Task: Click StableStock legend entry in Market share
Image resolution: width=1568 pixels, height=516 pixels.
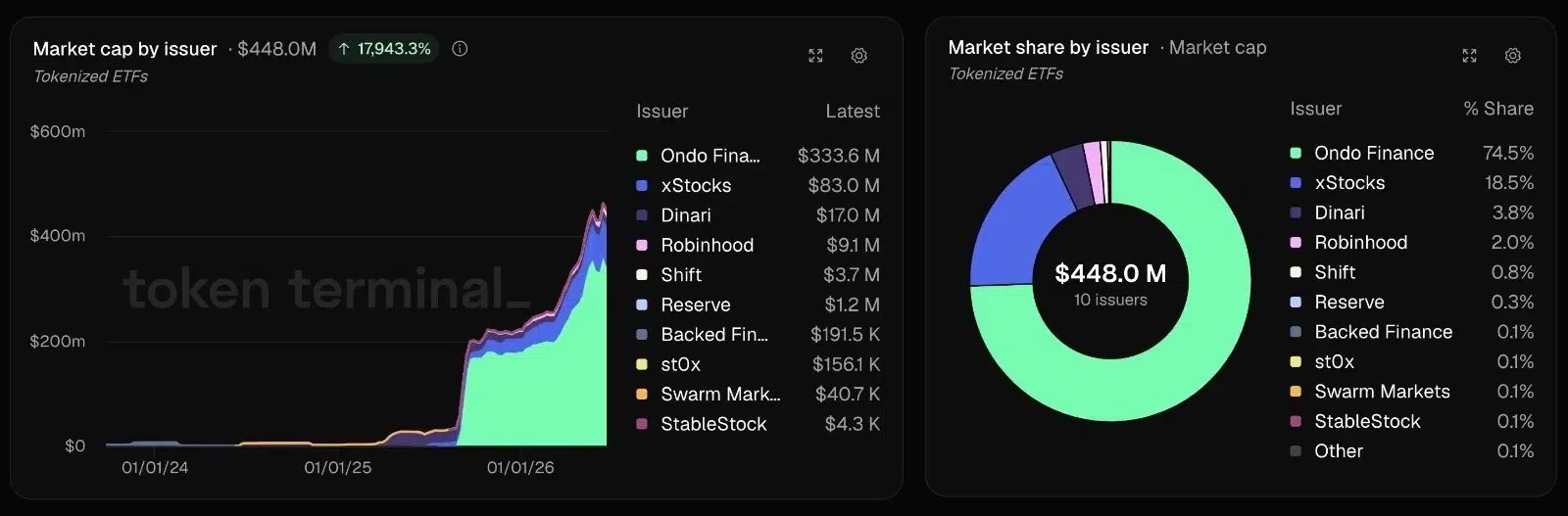Action: click(x=1411, y=422)
